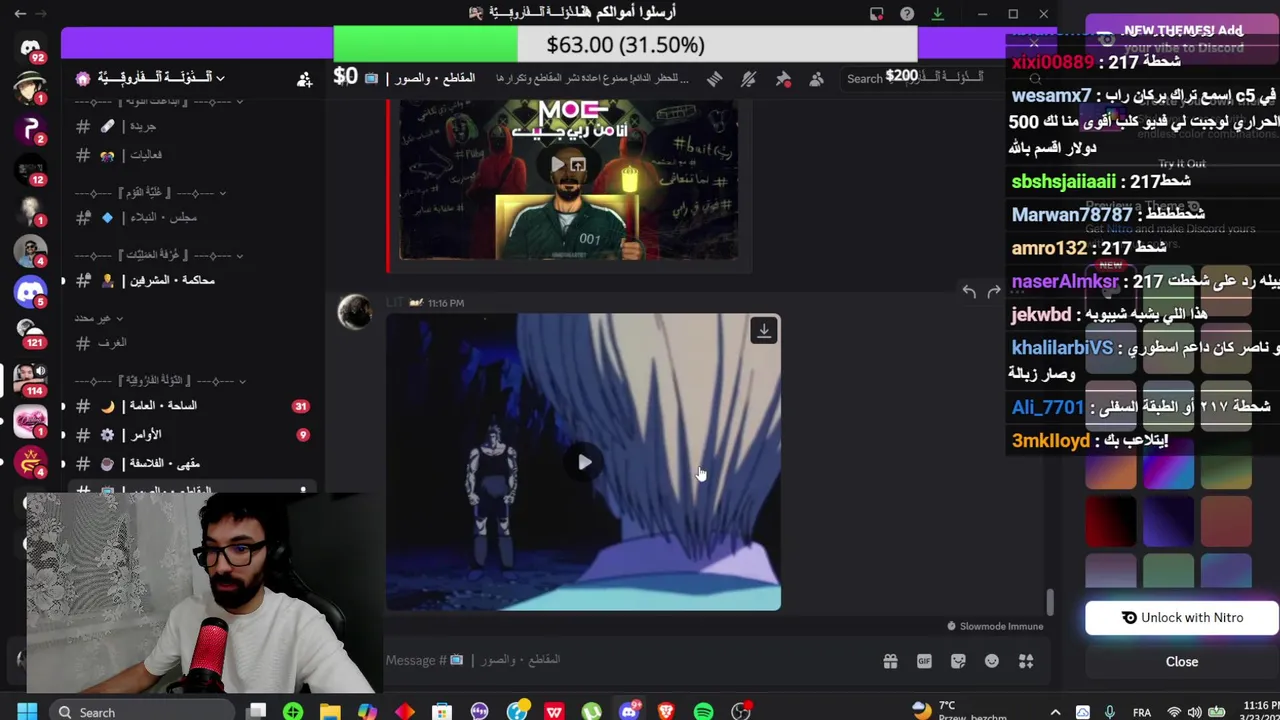Image resolution: width=1280 pixels, height=720 pixels.
Task: Click the Try it Out button
Action: pos(1182,164)
